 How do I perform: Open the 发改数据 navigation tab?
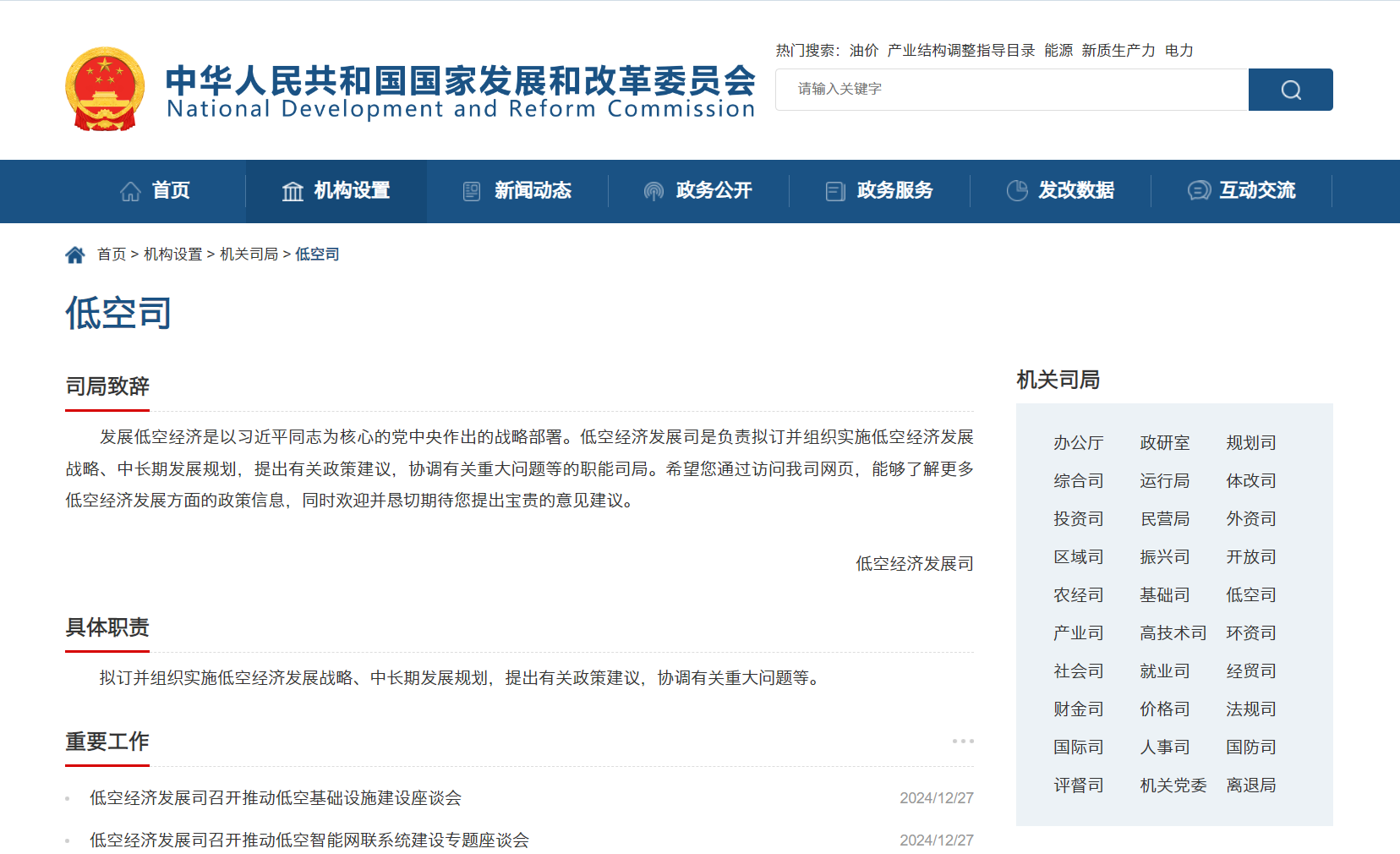1060,191
